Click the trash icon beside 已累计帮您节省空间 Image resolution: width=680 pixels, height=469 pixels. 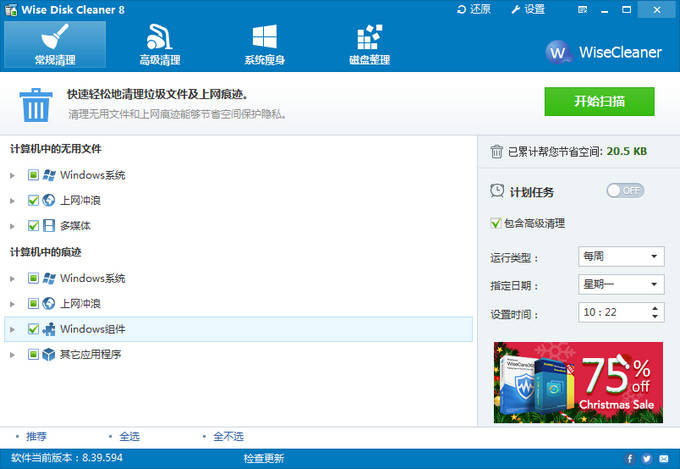(x=497, y=151)
